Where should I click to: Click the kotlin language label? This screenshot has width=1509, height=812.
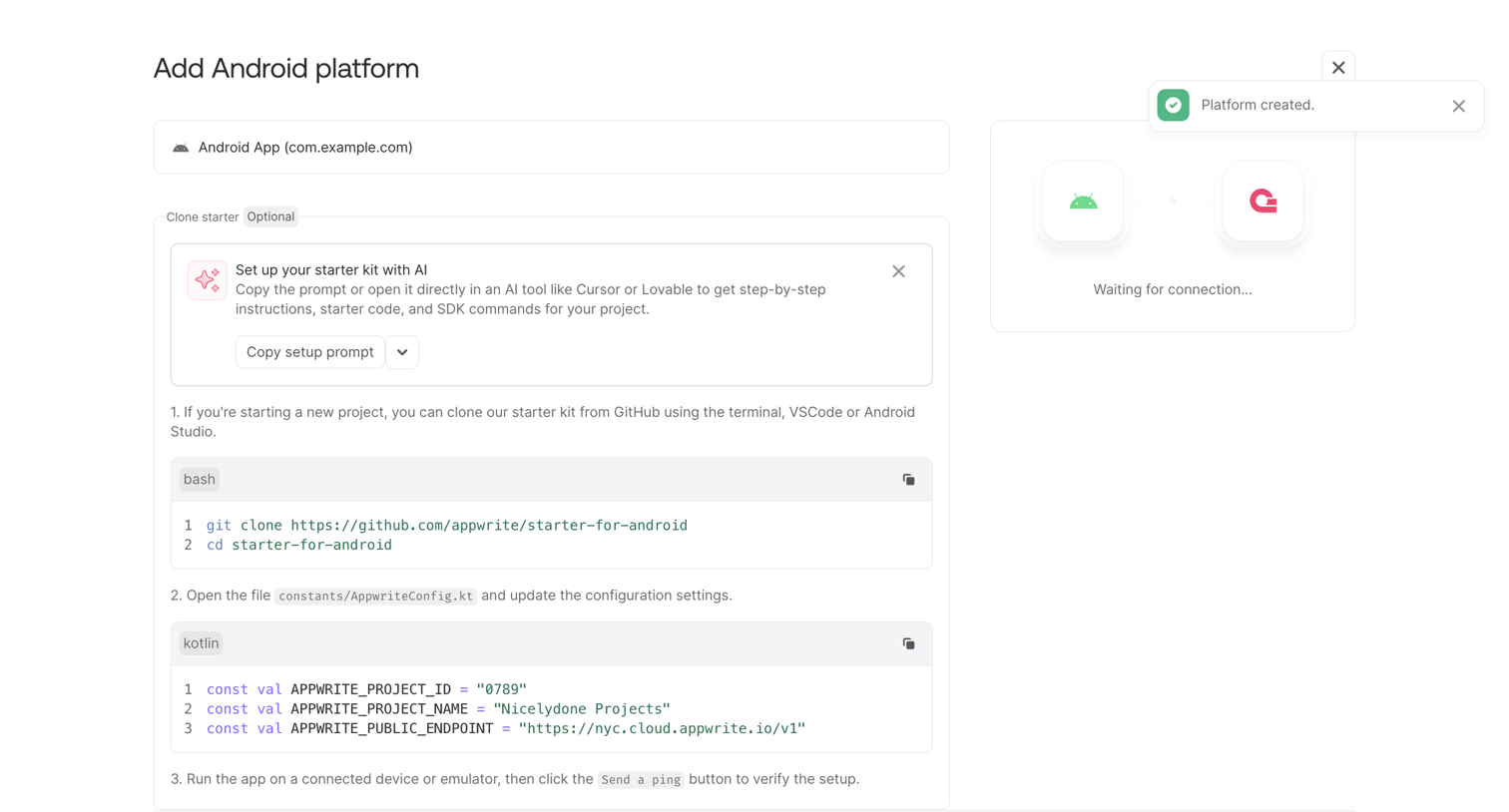point(201,643)
